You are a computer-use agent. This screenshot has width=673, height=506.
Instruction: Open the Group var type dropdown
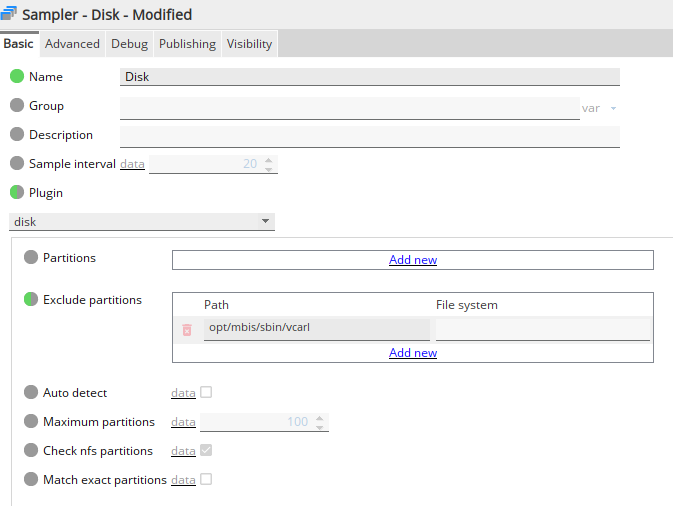click(600, 108)
